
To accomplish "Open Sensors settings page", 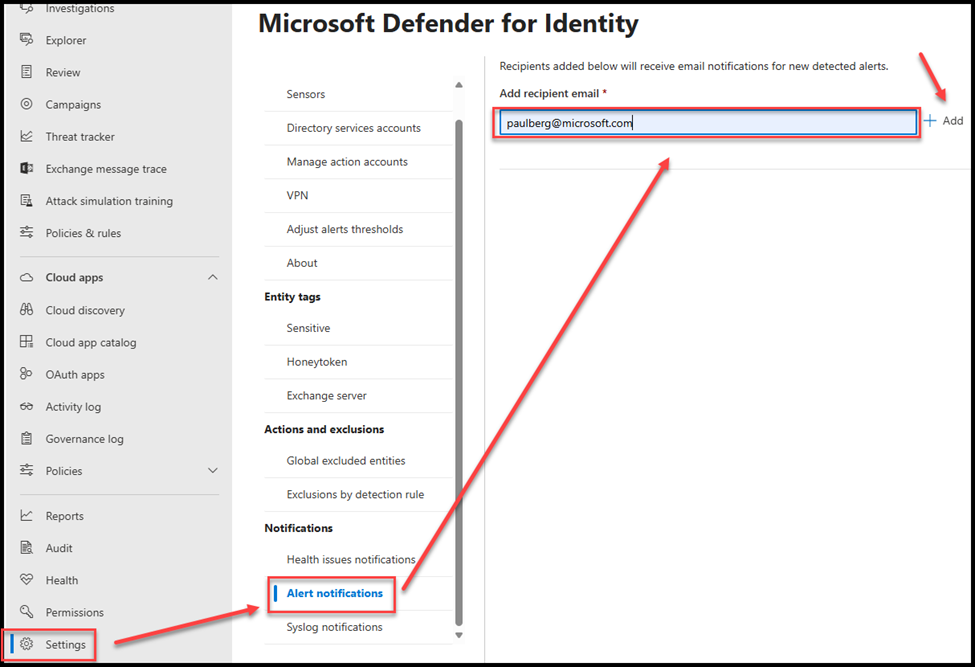I will 305,94.
